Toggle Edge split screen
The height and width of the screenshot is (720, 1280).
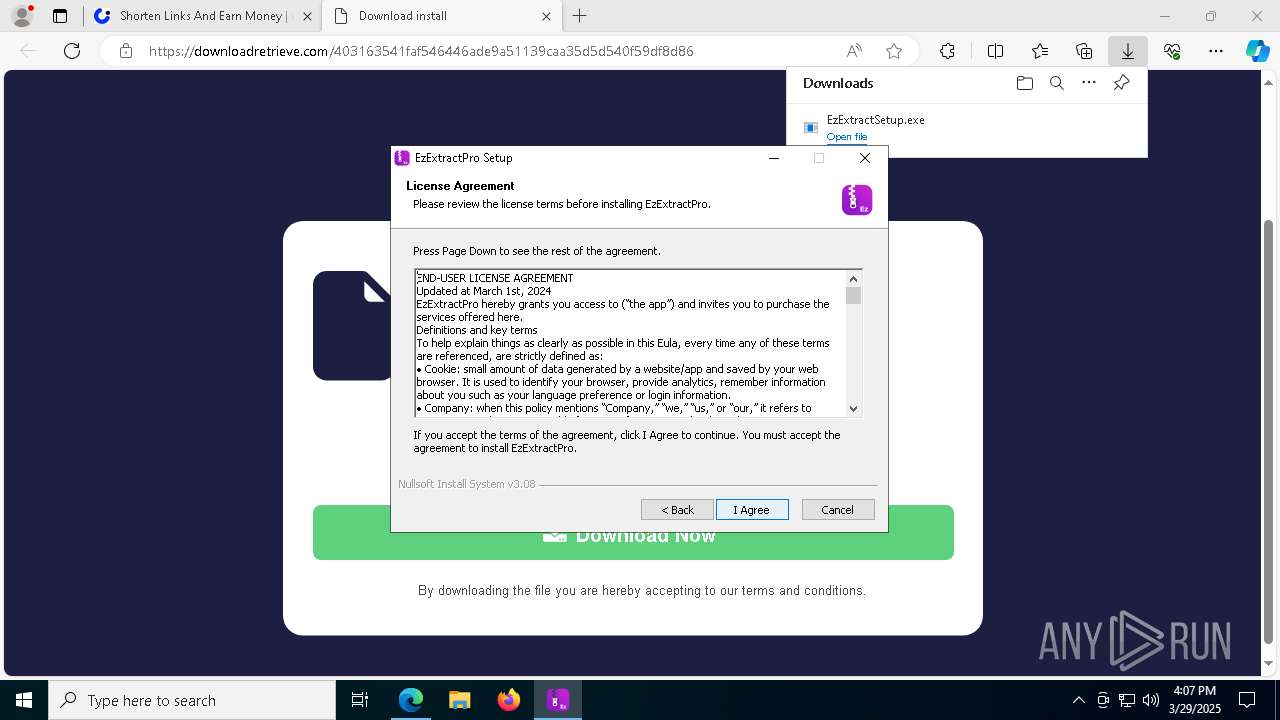tap(995, 51)
